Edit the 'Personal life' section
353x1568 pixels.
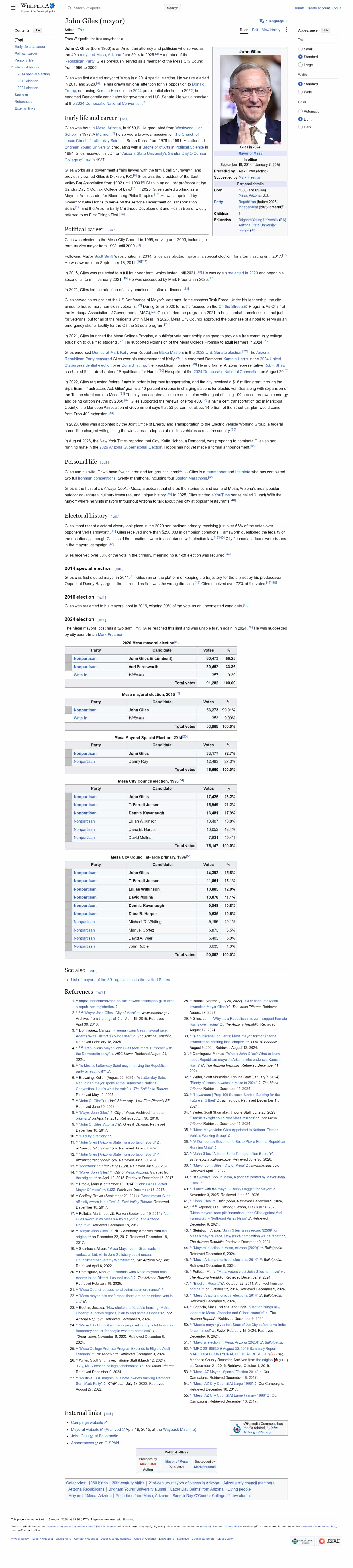point(104,463)
